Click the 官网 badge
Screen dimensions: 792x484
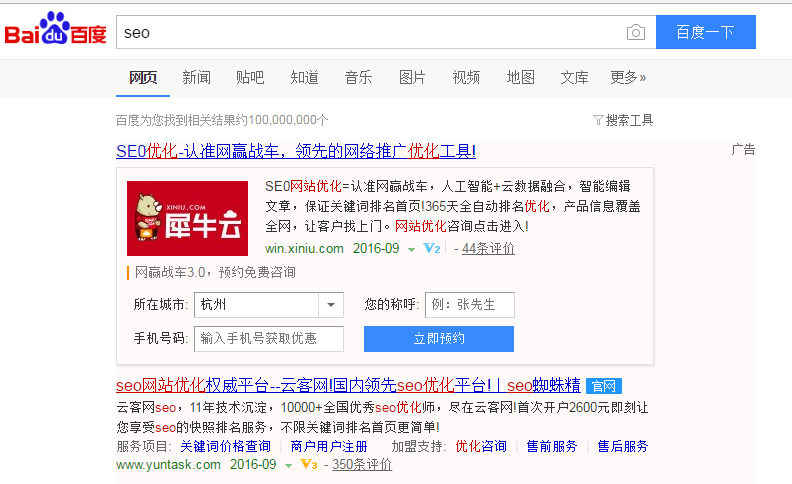pos(604,386)
